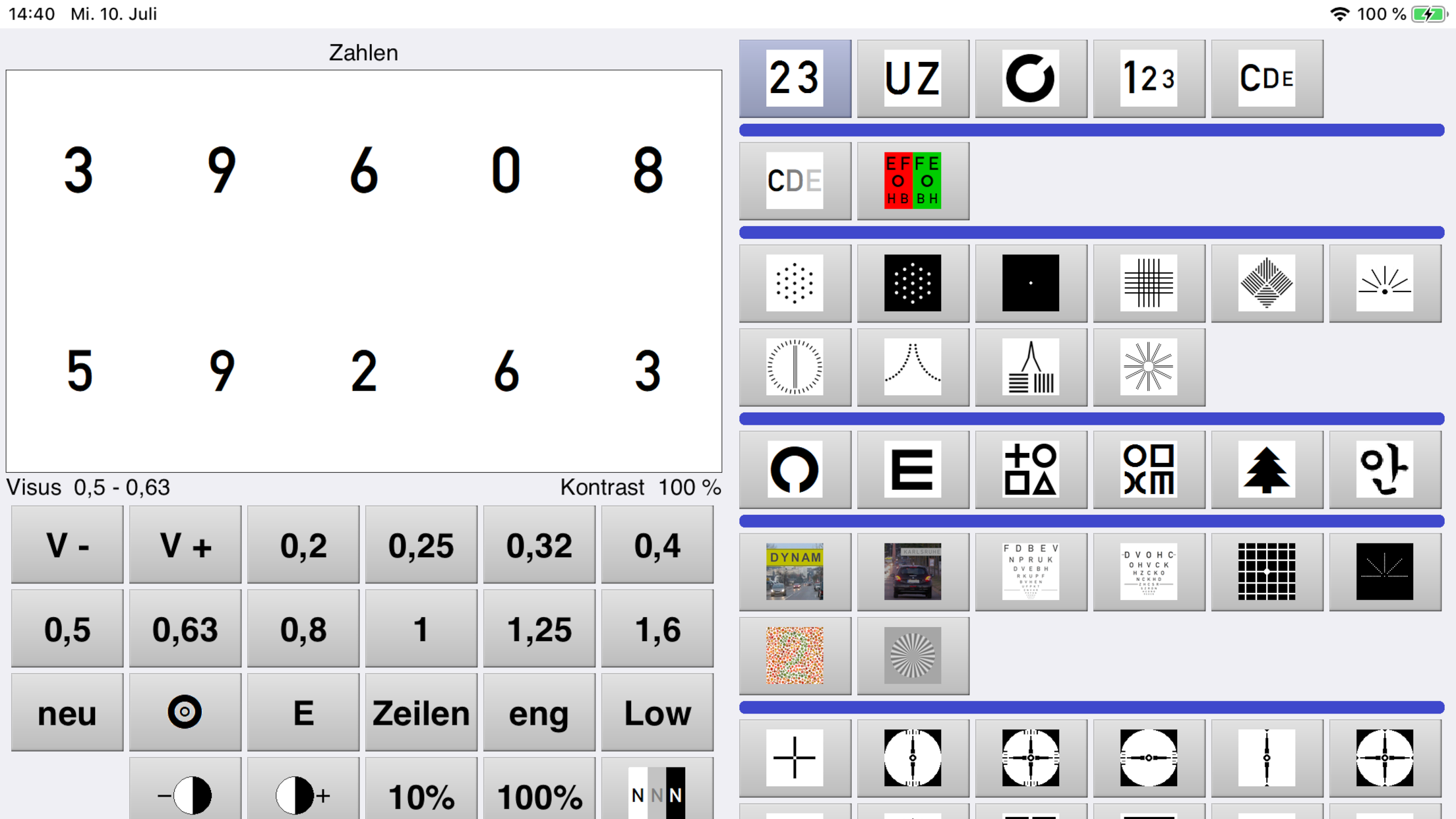
Task: Set visus to 0,8
Action: coord(303,629)
